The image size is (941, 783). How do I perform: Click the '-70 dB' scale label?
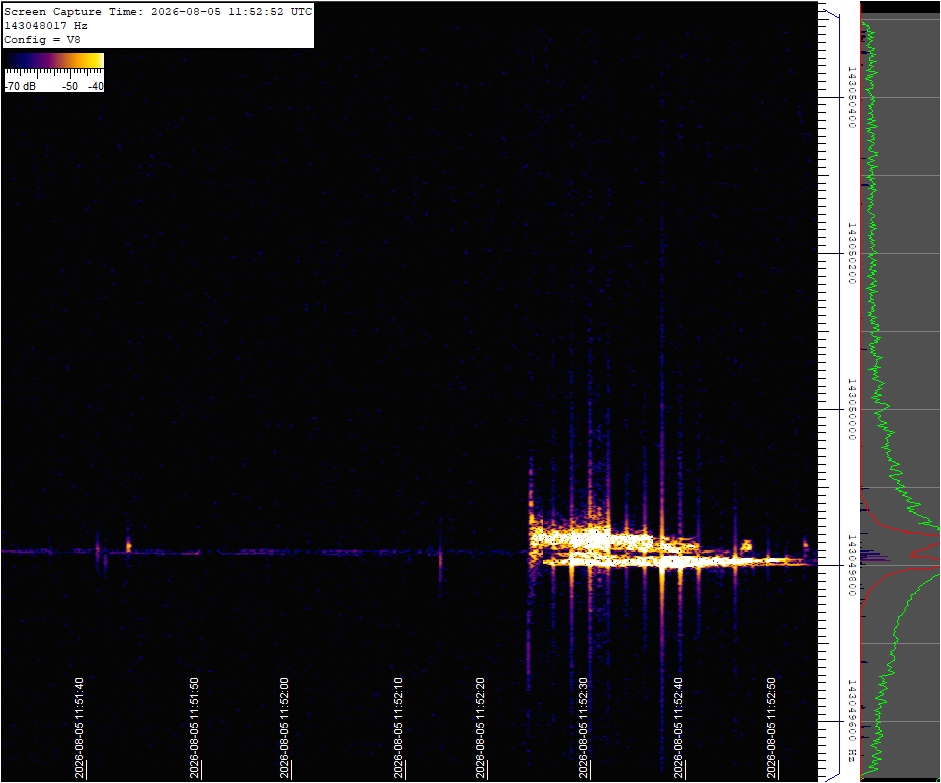point(20,86)
